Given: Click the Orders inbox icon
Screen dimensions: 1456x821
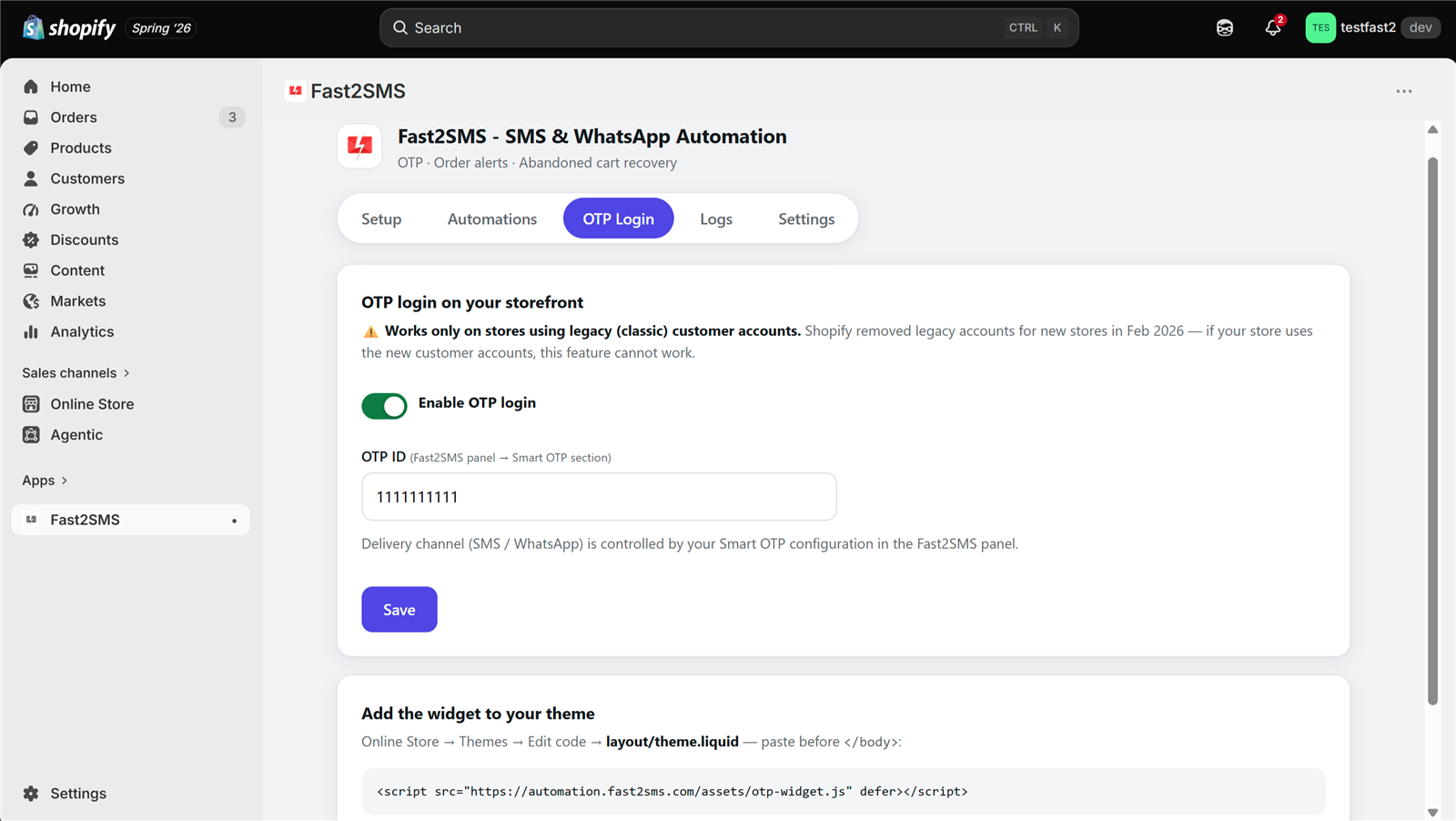Looking at the screenshot, I should point(31,117).
